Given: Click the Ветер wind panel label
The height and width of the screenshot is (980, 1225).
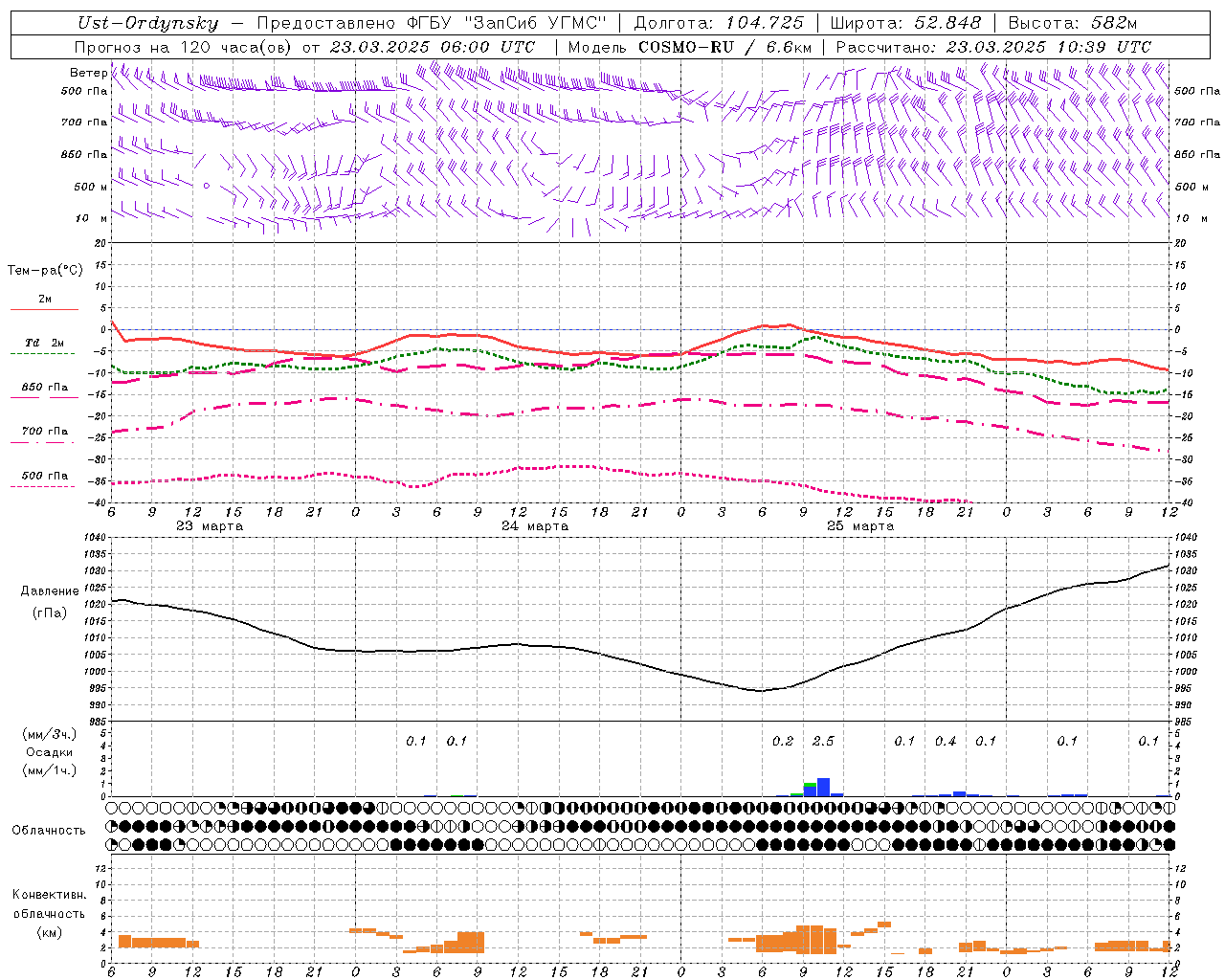Looking at the screenshot, I should coord(89,73).
